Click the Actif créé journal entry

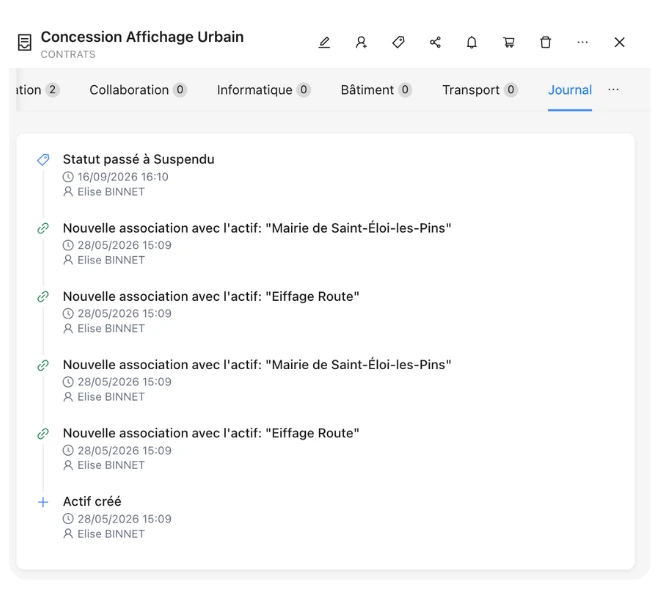click(92, 501)
